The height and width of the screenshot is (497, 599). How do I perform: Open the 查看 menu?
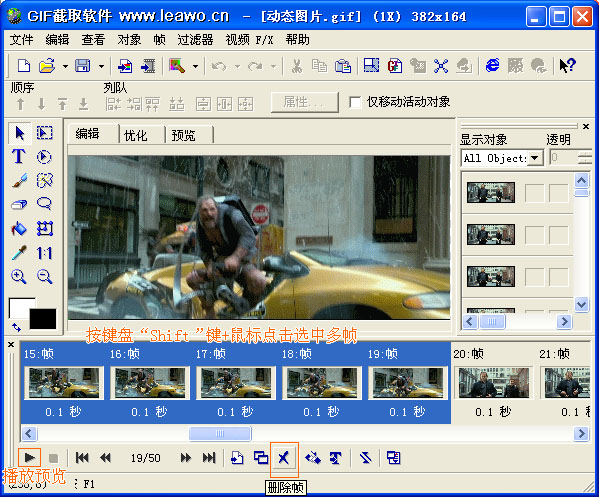93,39
